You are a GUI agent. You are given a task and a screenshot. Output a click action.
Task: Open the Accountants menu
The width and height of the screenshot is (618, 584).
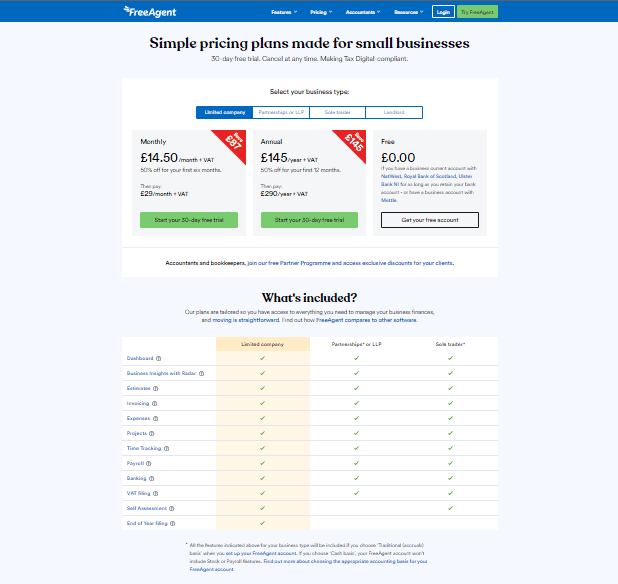click(x=363, y=12)
